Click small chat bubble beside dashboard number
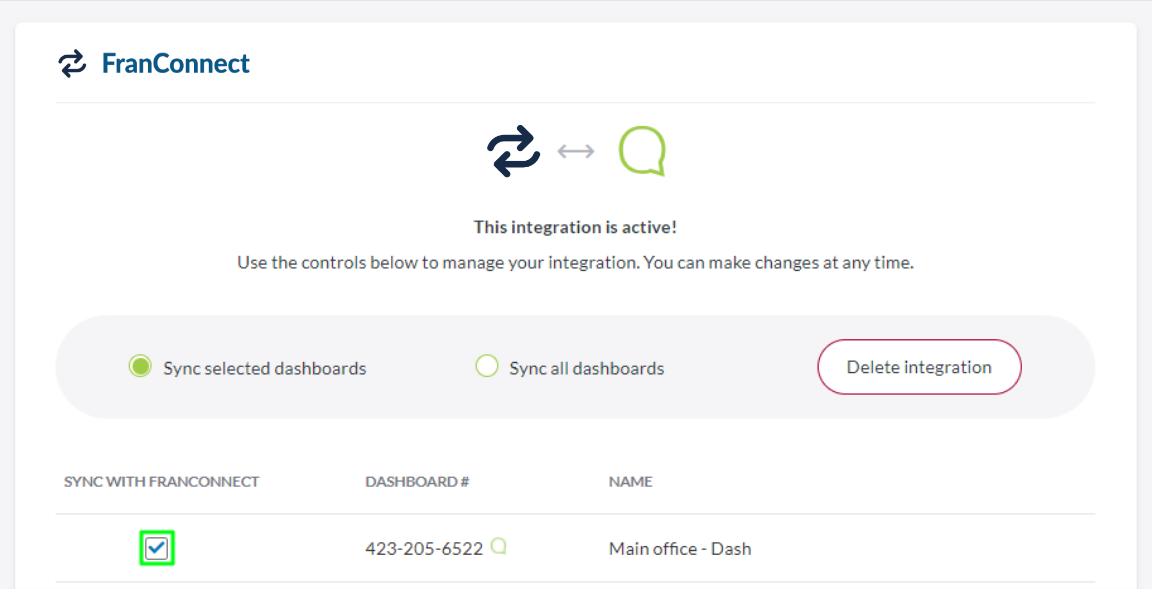This screenshot has height=589, width=1152. (x=498, y=546)
